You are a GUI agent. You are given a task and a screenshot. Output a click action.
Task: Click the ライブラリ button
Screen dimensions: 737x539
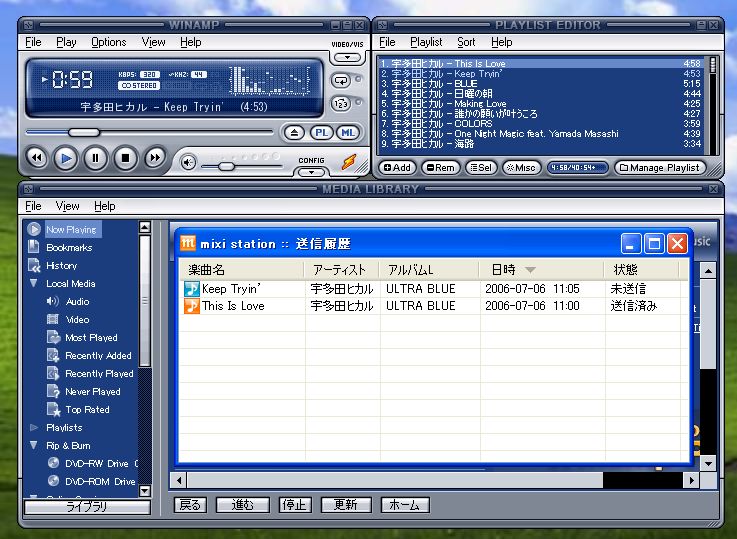coord(87,507)
